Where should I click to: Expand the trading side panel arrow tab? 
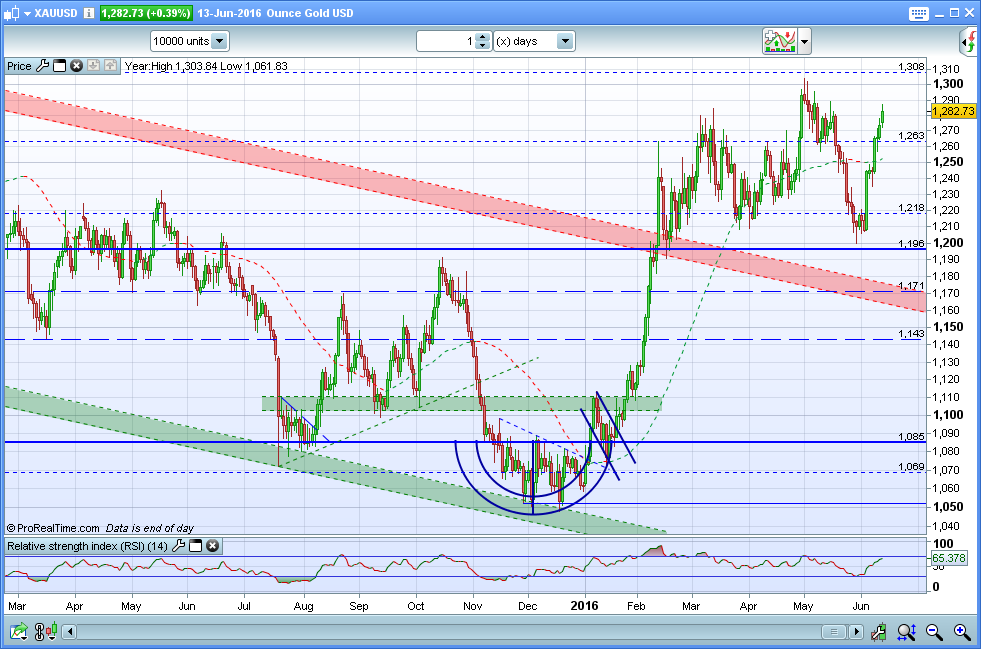coord(969,43)
